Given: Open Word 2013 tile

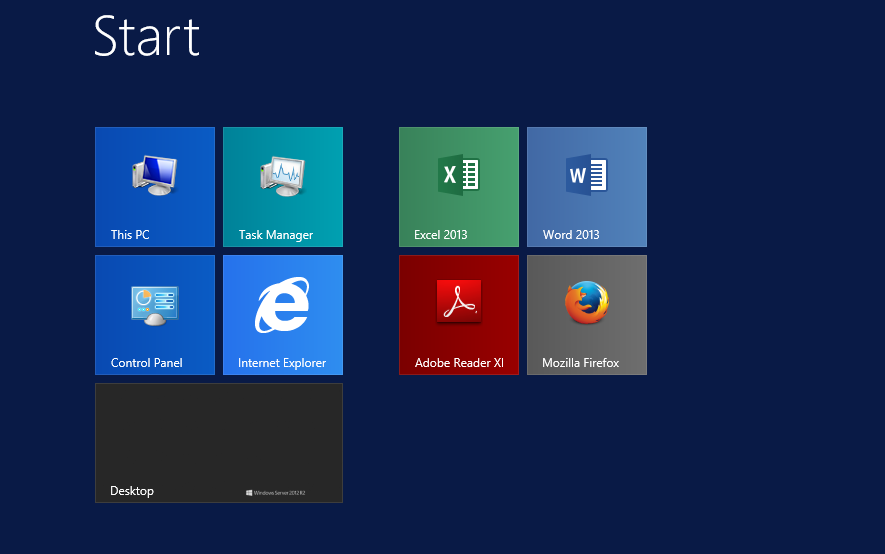Looking at the screenshot, I should pos(587,187).
